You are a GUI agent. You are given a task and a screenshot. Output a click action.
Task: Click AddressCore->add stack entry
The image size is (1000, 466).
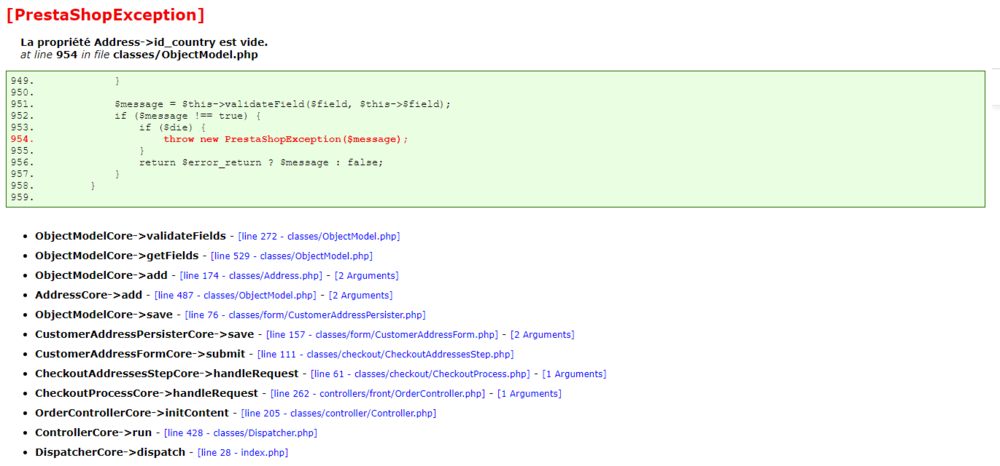coord(89,296)
